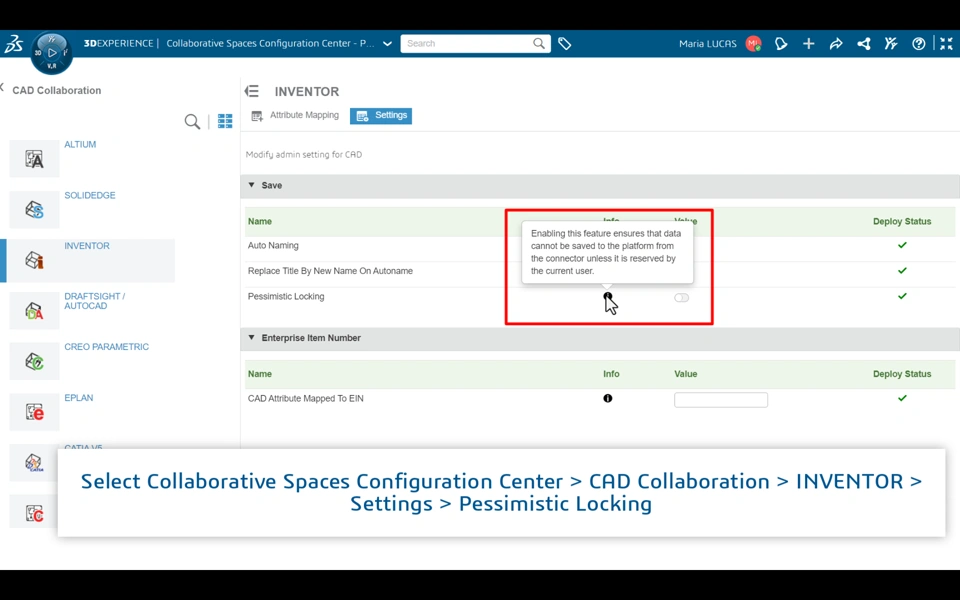The image size is (960, 600).
Task: Collapse the Save section
Action: tap(251, 185)
